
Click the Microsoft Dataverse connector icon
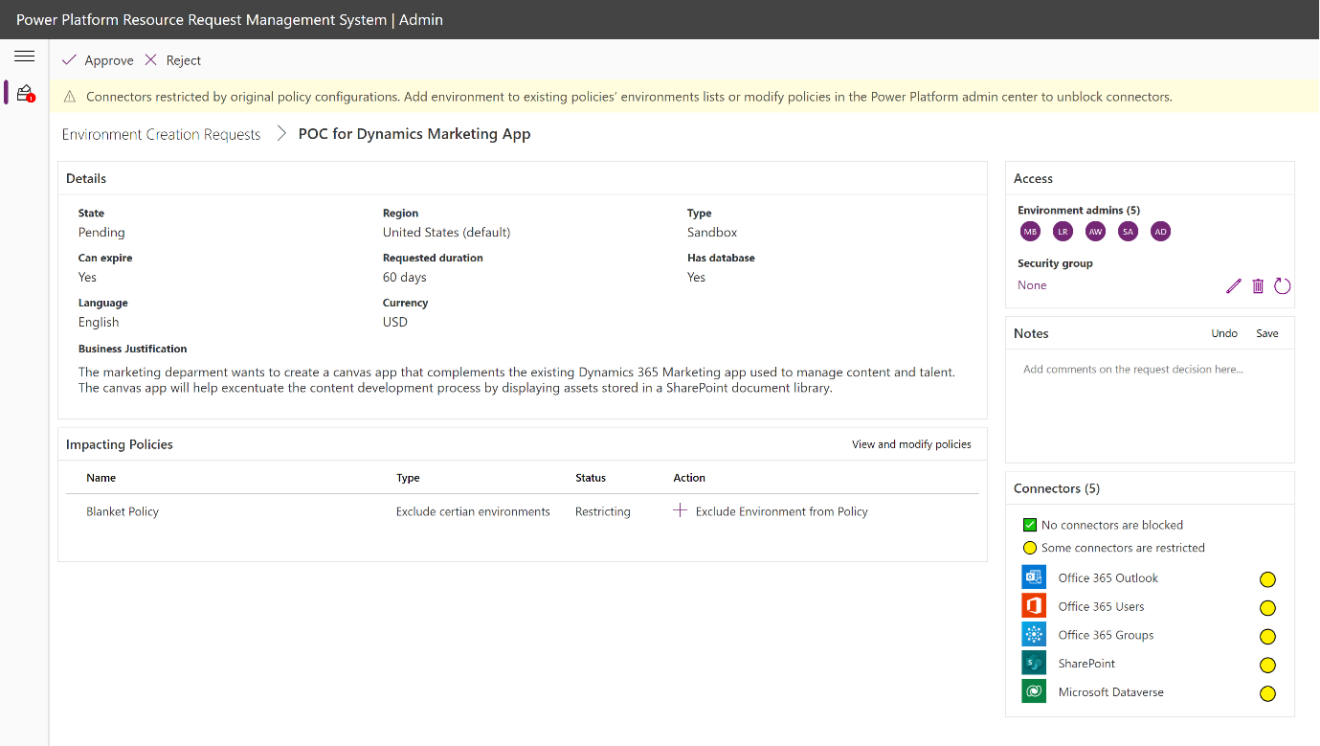click(1033, 691)
